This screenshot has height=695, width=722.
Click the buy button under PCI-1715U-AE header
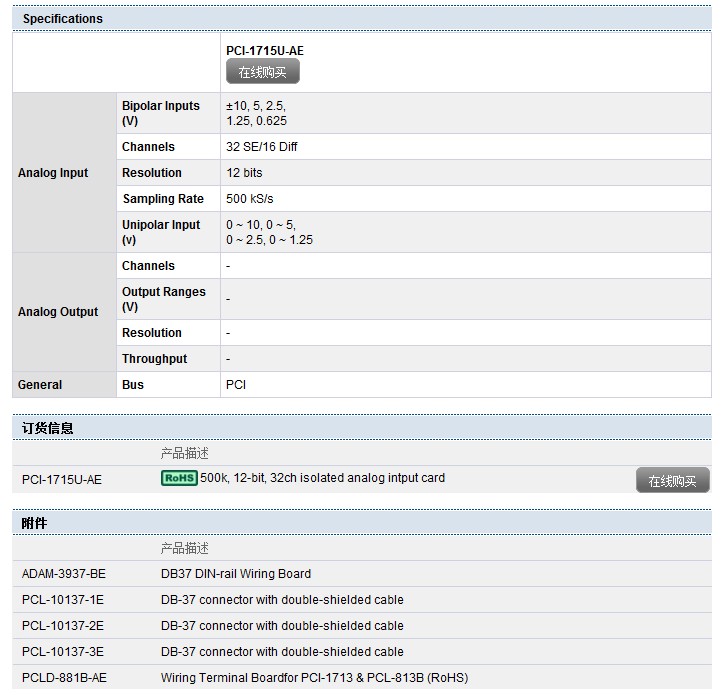click(262, 71)
